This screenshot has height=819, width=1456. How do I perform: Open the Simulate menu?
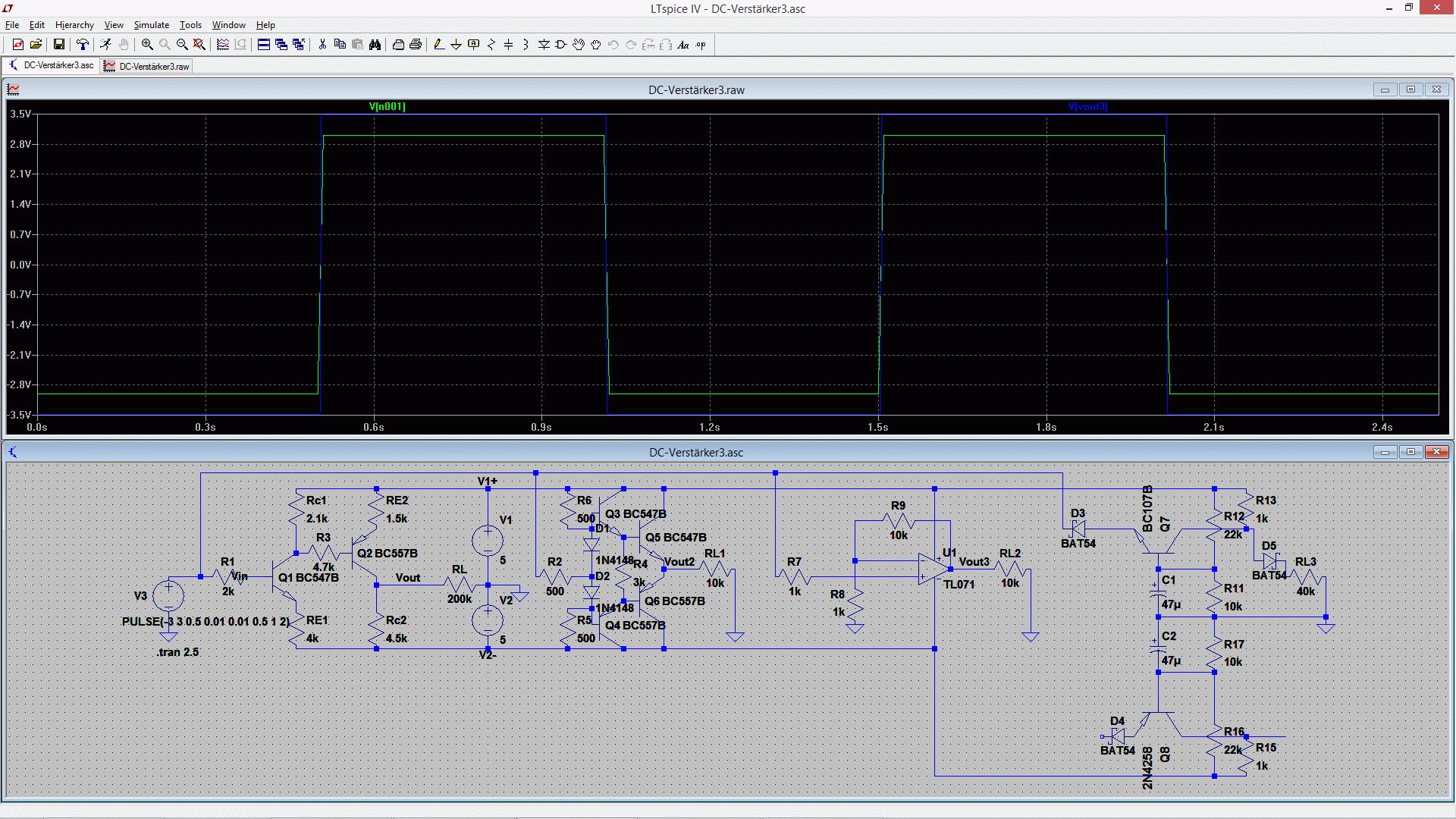point(151,25)
